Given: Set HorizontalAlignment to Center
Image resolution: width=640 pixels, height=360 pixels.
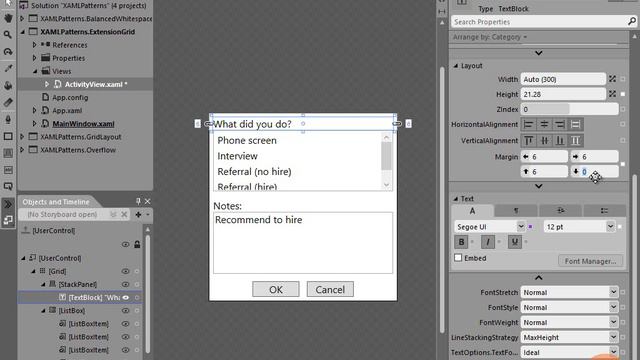Looking at the screenshot, I should tap(544, 124).
